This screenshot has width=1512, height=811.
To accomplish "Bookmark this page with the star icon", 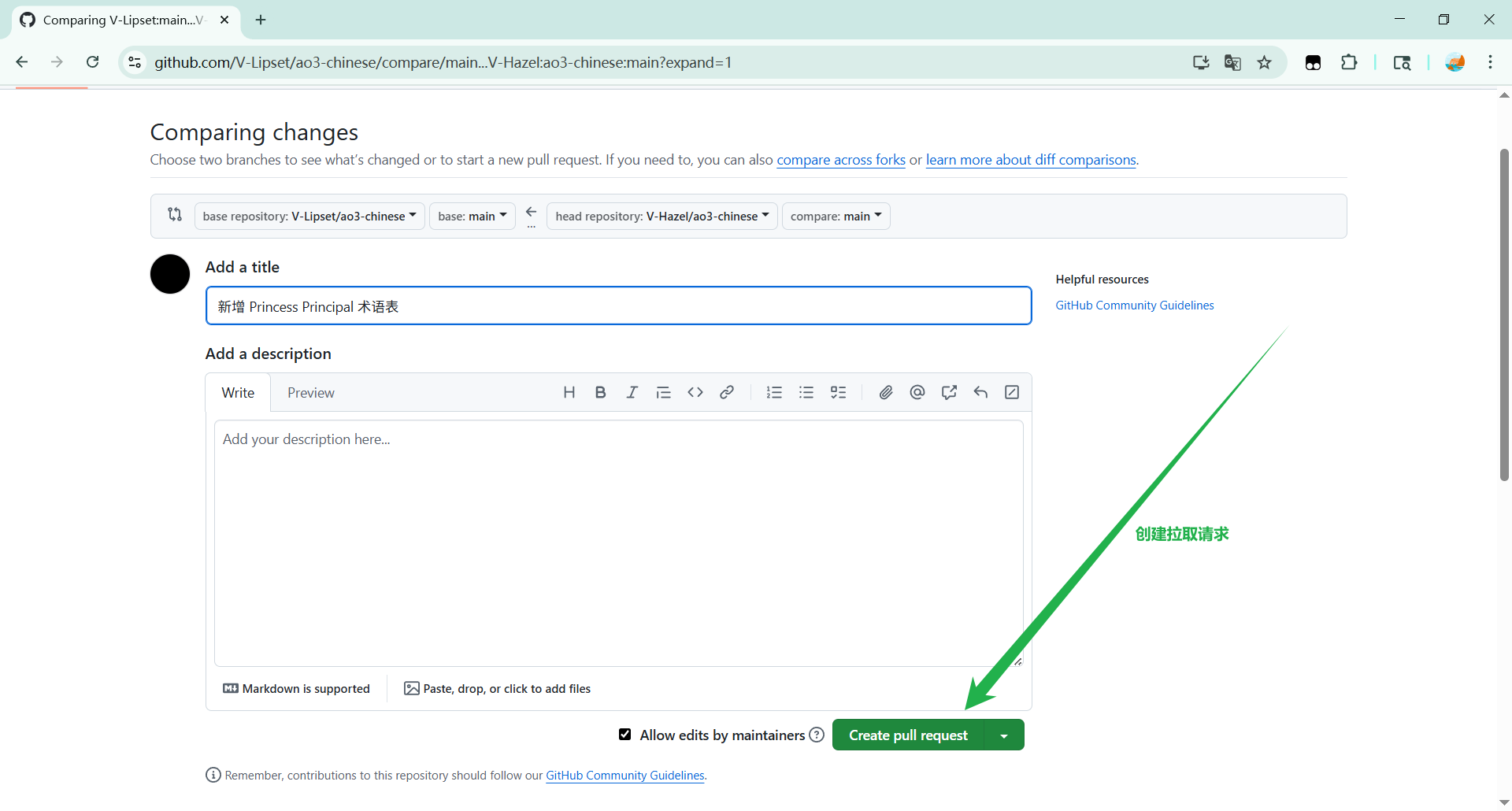I will [1264, 63].
